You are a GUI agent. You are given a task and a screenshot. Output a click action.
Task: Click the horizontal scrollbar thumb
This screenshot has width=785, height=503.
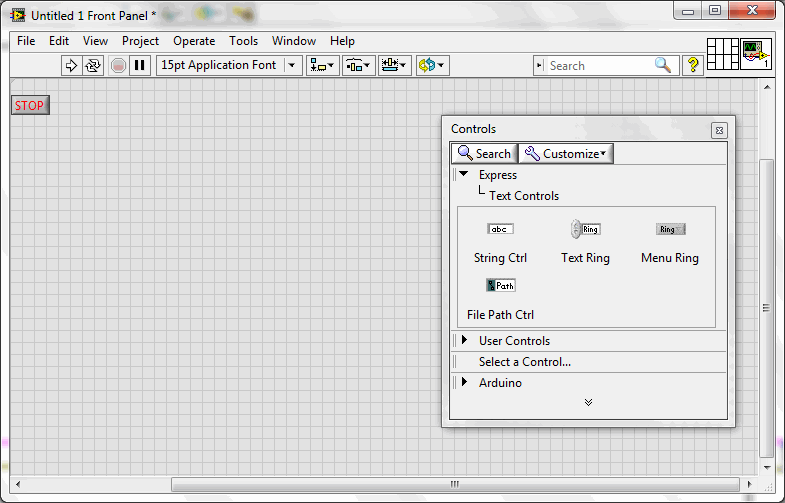coord(455,484)
